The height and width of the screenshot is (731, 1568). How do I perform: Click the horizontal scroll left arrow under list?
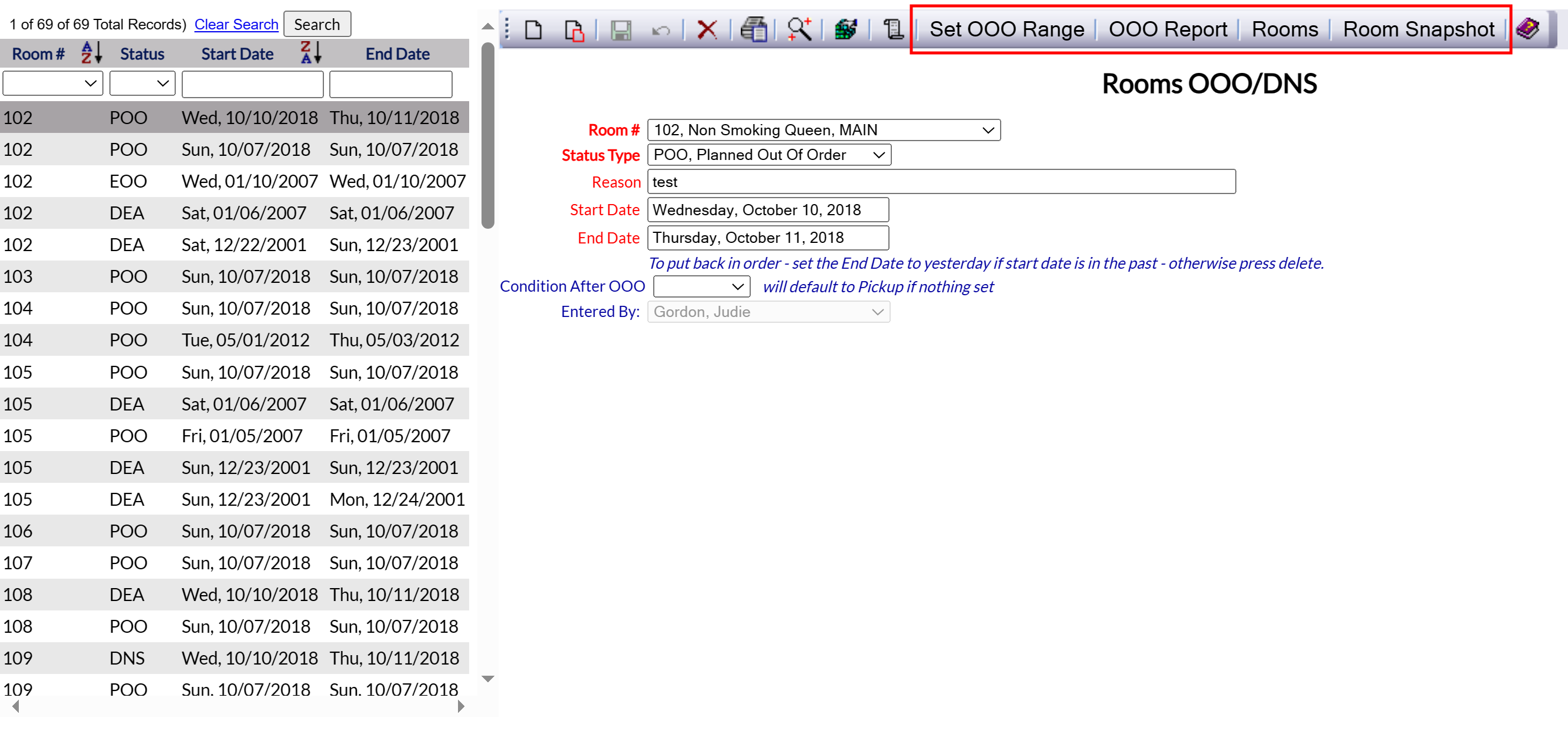coord(16,706)
